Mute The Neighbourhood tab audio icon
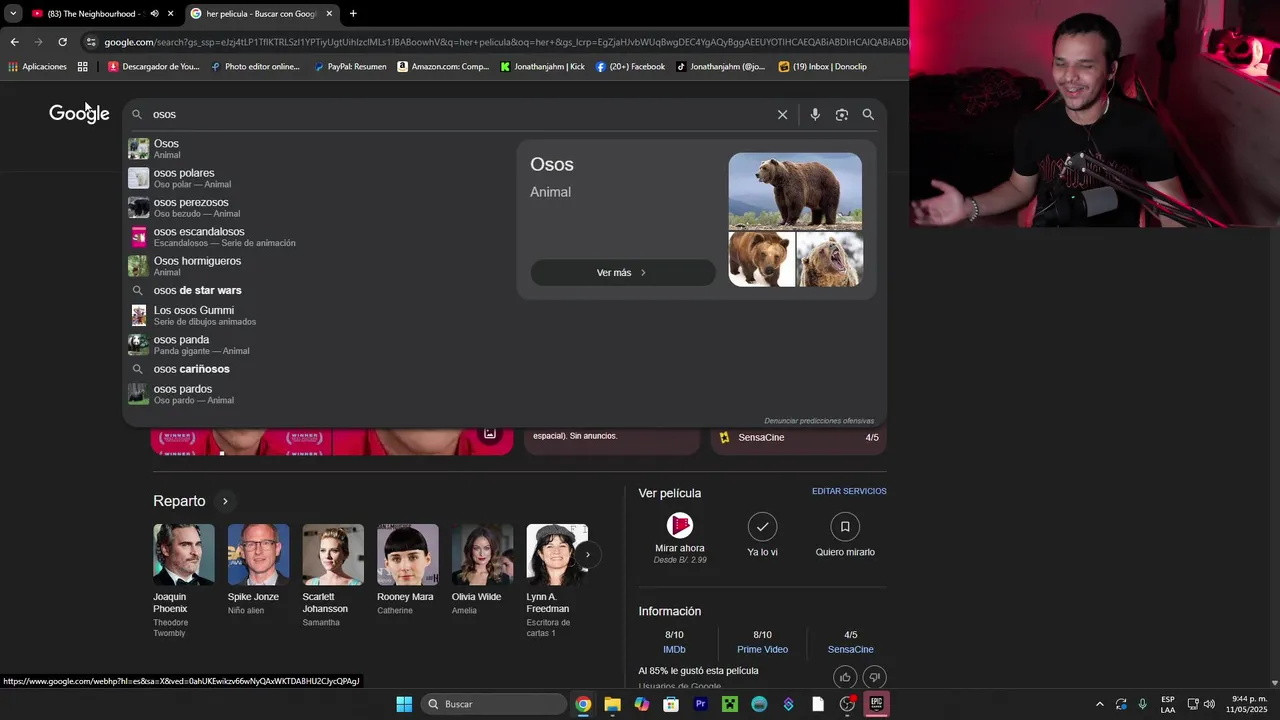The image size is (1280, 720). [154, 14]
